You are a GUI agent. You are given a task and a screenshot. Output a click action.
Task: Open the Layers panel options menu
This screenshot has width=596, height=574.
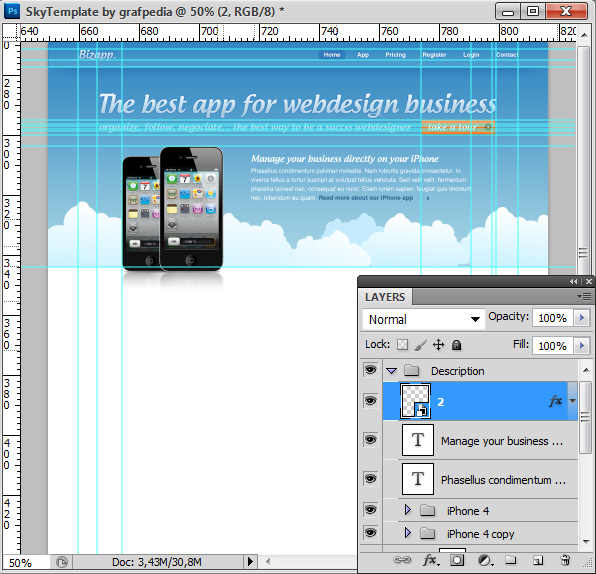[x=584, y=296]
